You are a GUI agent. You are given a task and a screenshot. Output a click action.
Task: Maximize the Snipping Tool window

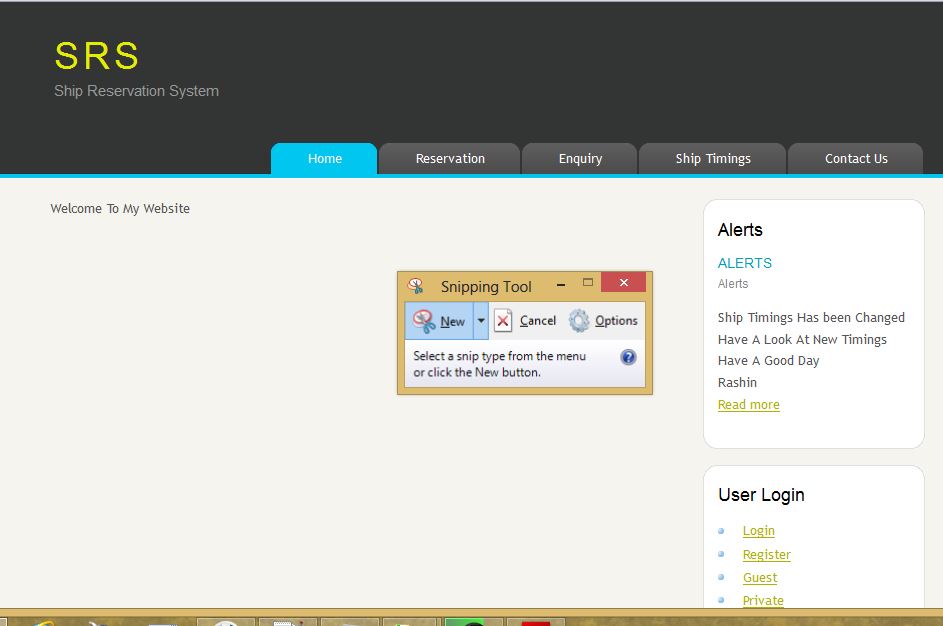(588, 283)
